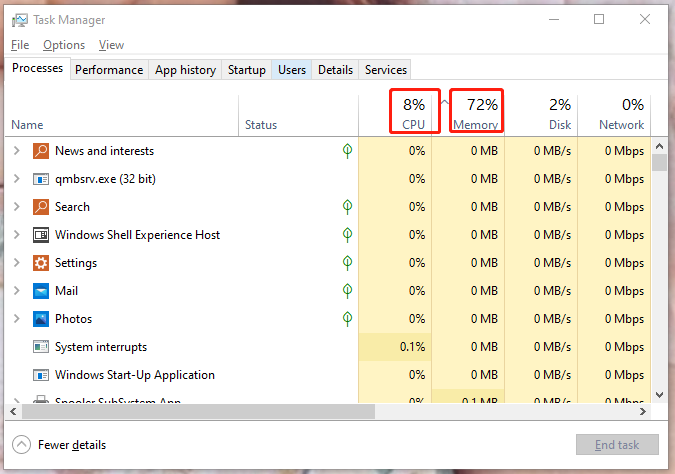Screen dimensions: 675x474
Task: Select the Processes tab
Action: tap(37, 68)
